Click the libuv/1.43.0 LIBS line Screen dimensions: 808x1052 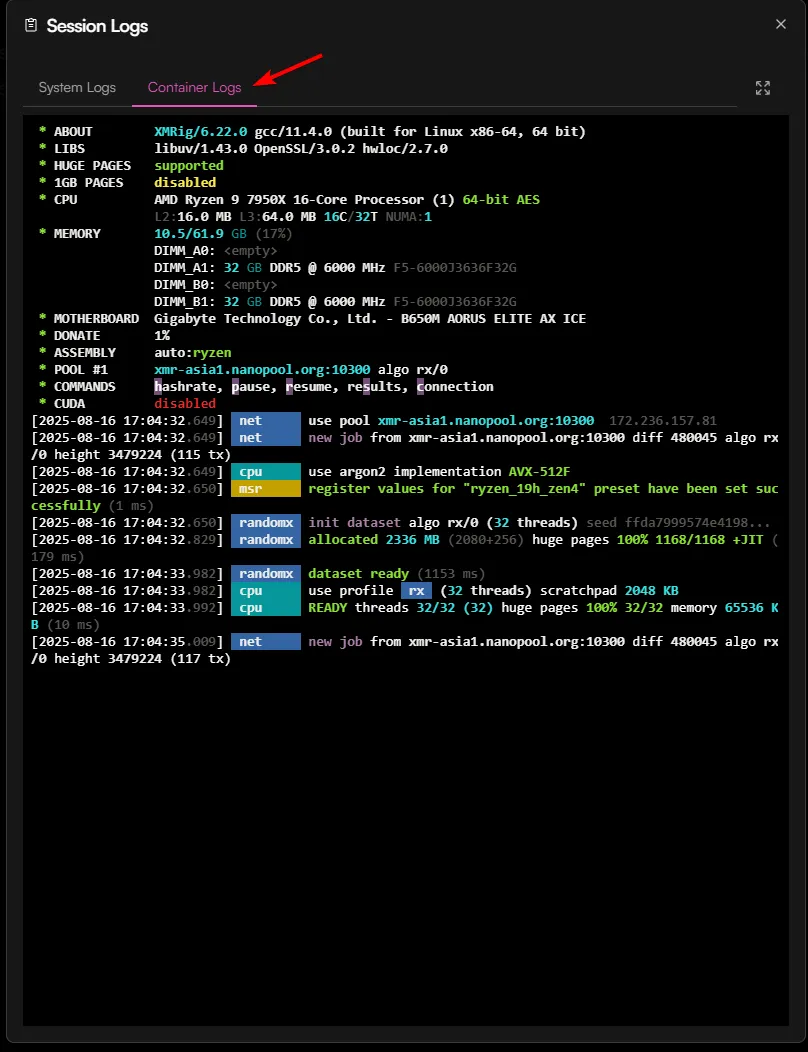tap(301, 148)
